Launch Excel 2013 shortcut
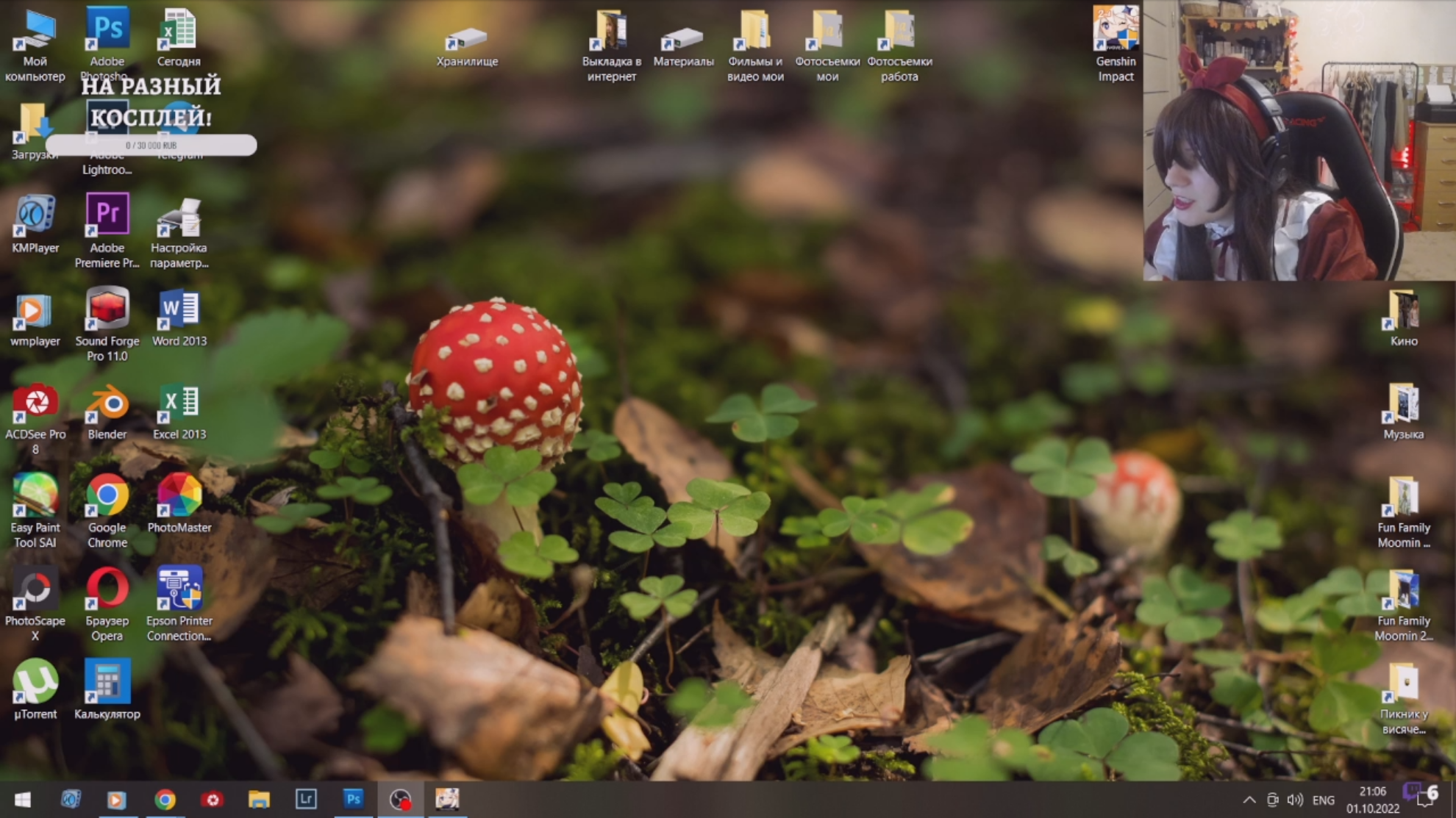The height and width of the screenshot is (818, 1456). pyautogui.click(x=179, y=412)
